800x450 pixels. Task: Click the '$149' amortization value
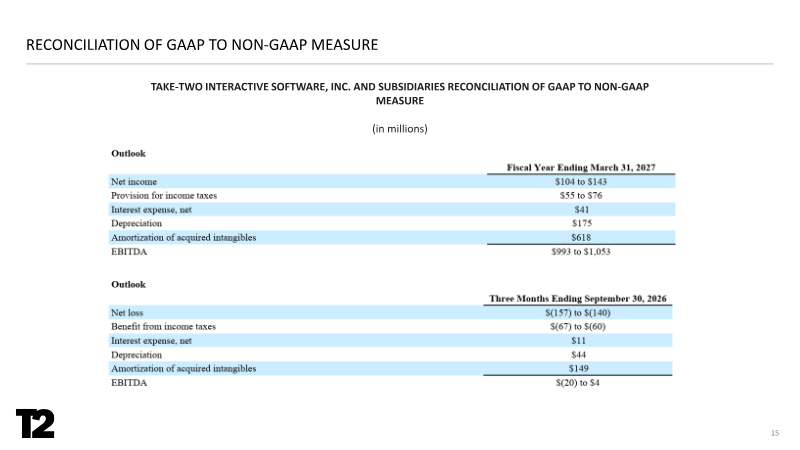click(x=579, y=368)
